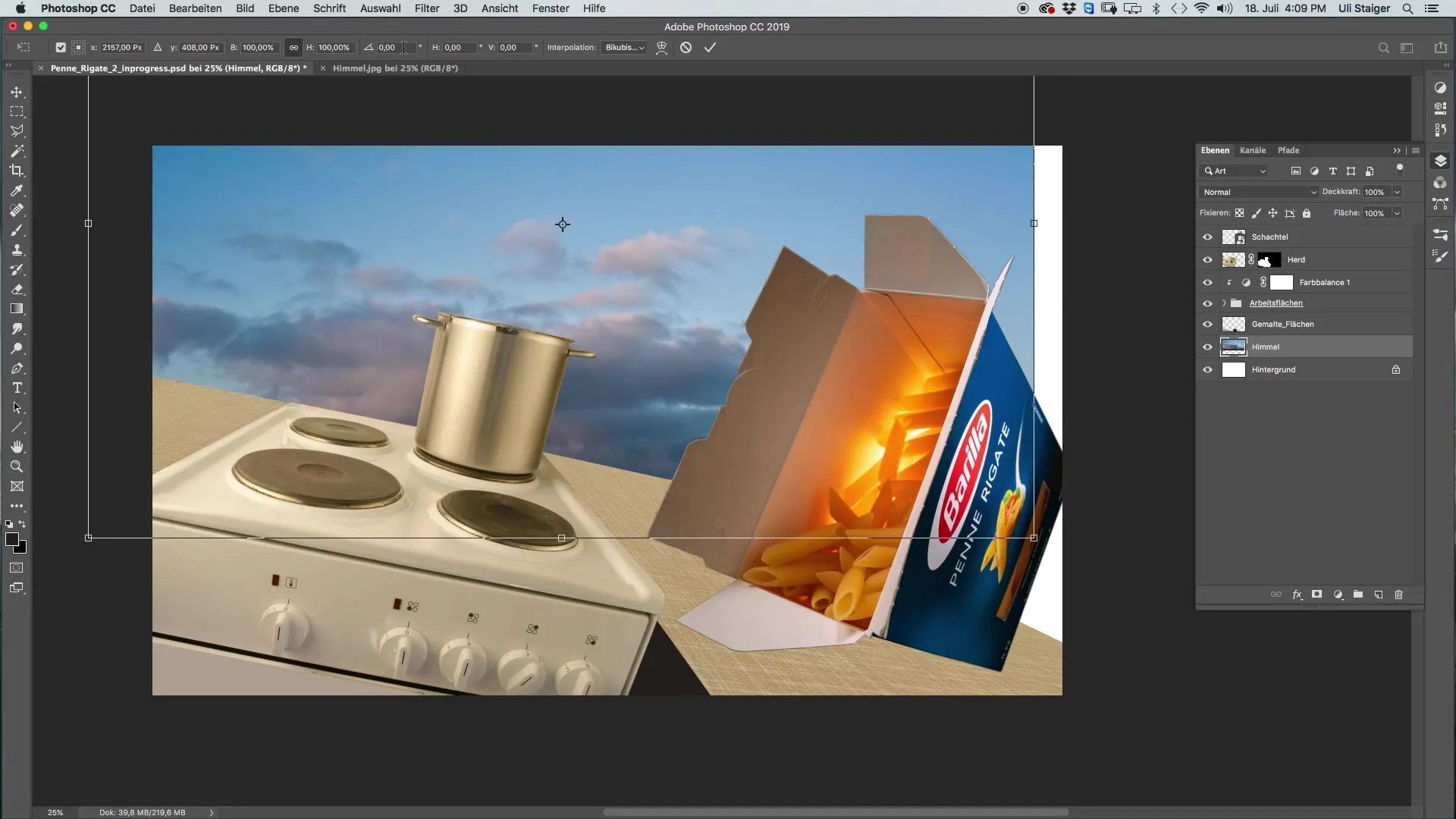
Task: Select the Pen tool
Action: (17, 368)
